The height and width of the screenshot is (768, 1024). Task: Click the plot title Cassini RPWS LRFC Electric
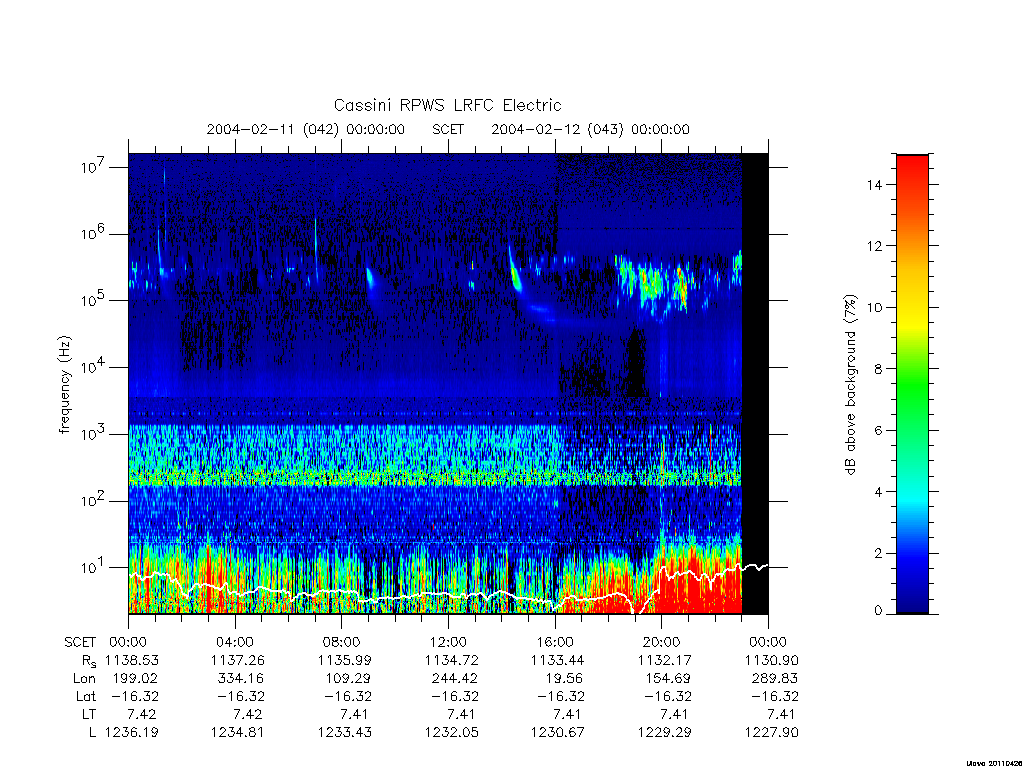point(447,105)
